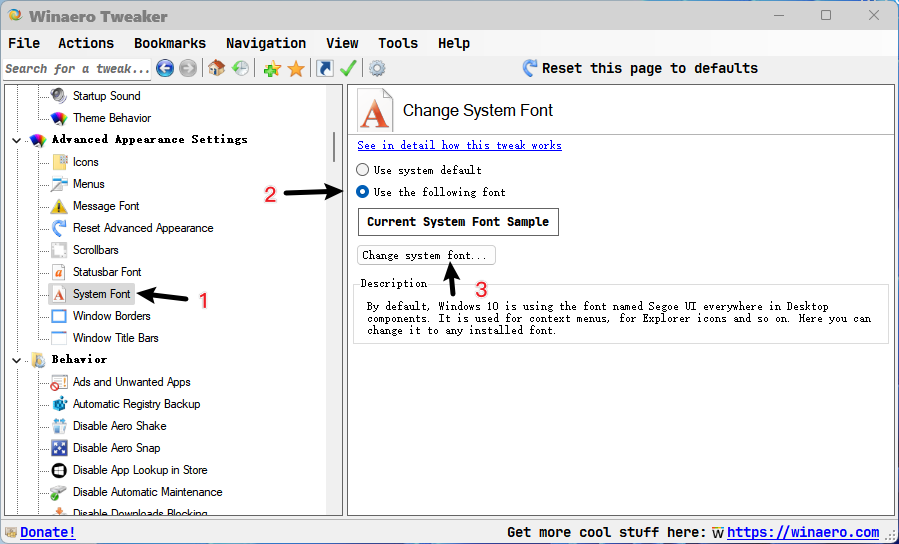Open the Bookmarks menu
Image resolution: width=899 pixels, height=544 pixels.
tap(169, 43)
